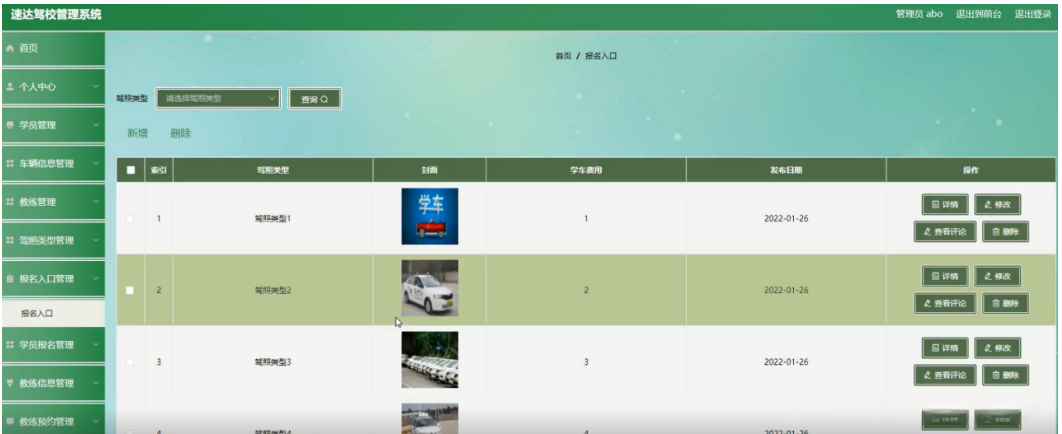Click the 驾照类型 column header
The image size is (1062, 434).
[272, 171]
